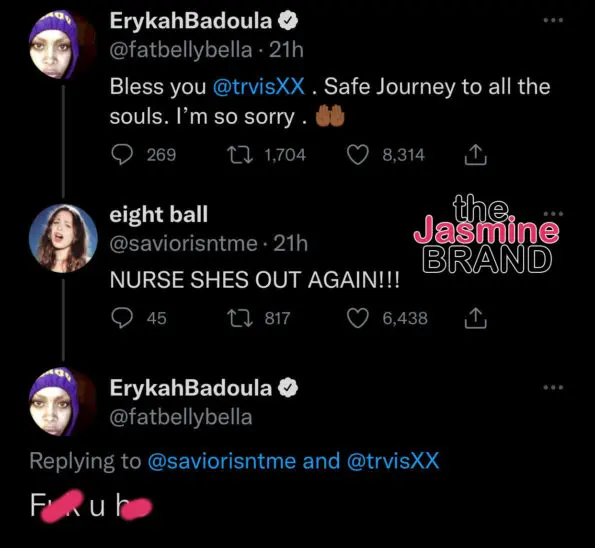View ErykahBadoula profile photo on first tweet
Viewport: 595px width, 548px height.
tap(61, 46)
